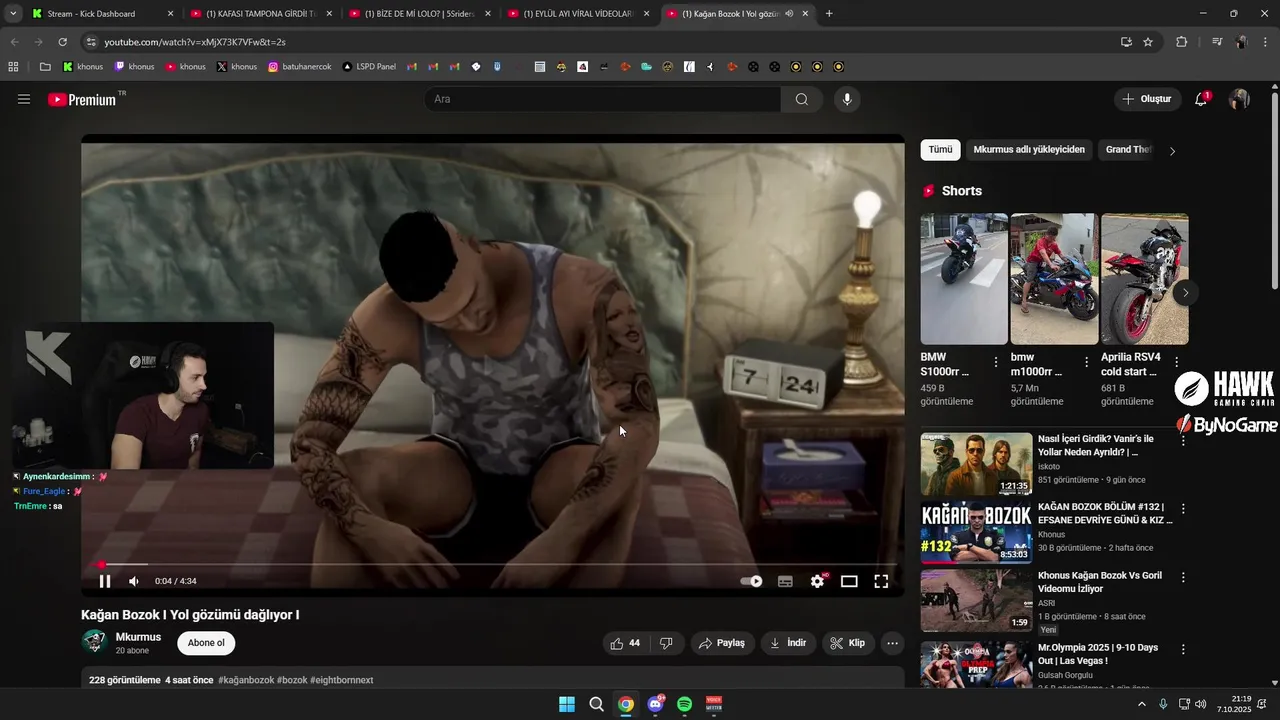
Task: Open options for Kağan Bozok Bölüm #132
Action: click(x=1183, y=509)
